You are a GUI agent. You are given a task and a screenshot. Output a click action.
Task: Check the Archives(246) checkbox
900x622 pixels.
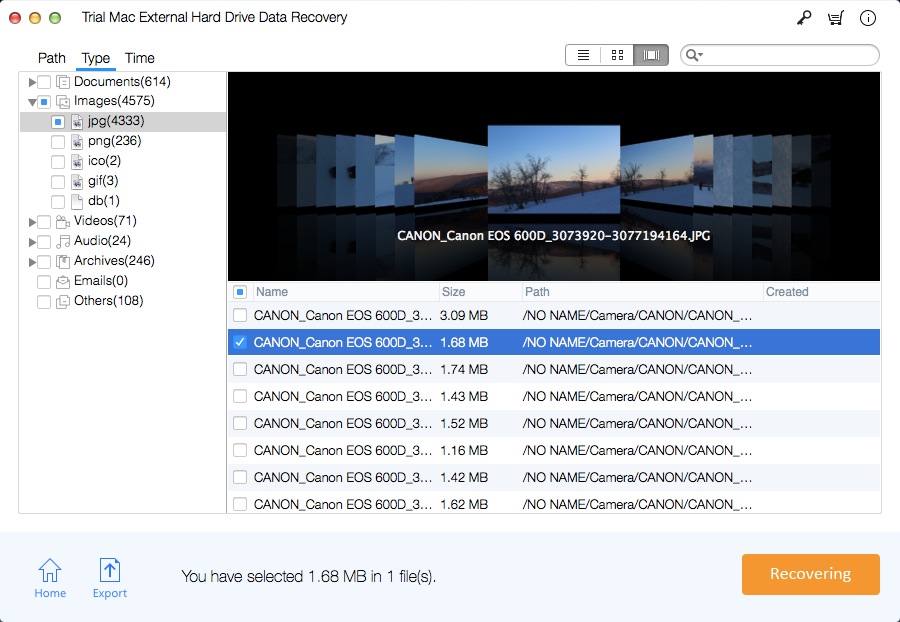click(44, 262)
